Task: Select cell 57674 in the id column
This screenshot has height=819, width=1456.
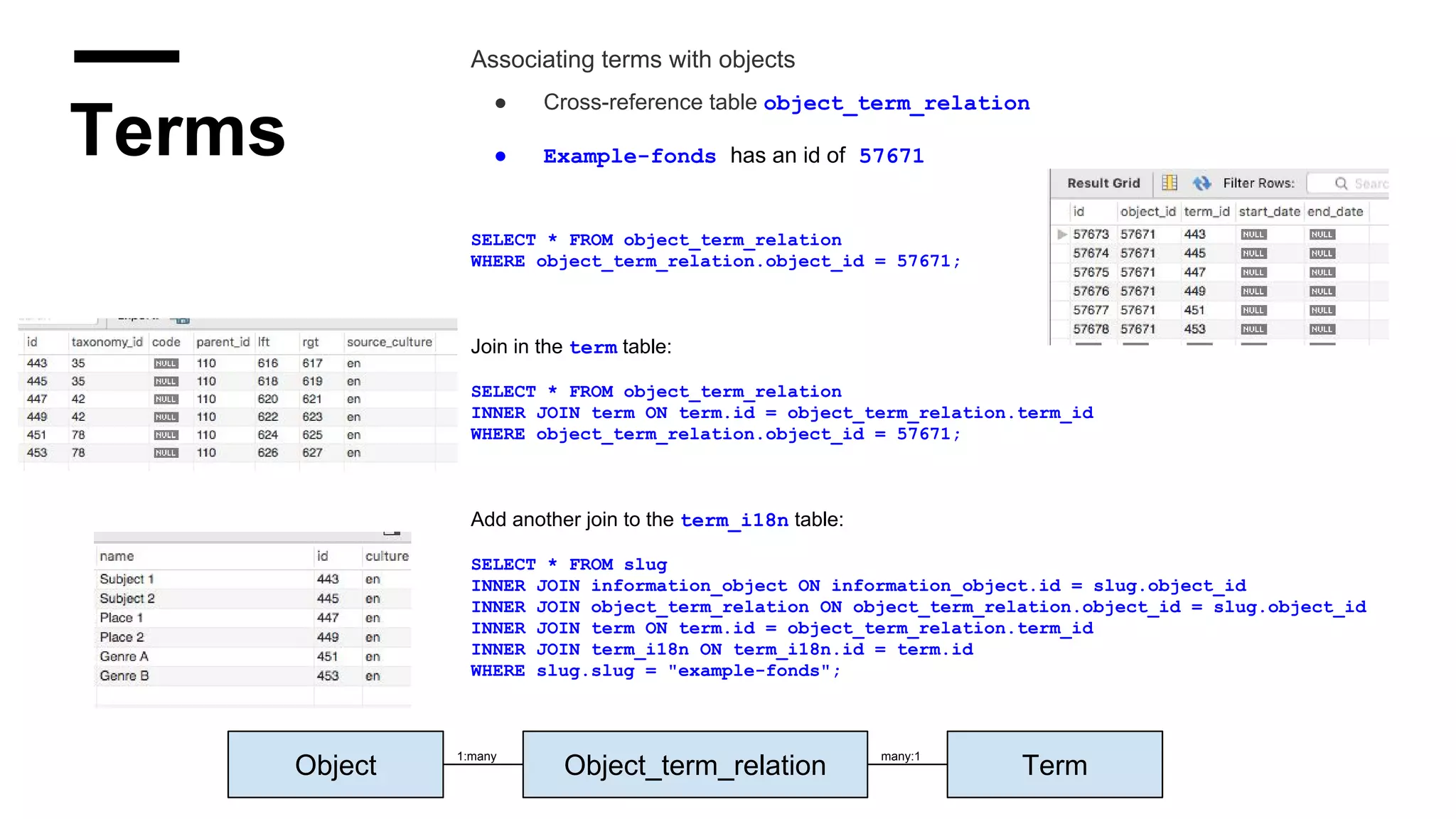Action: tap(1091, 253)
